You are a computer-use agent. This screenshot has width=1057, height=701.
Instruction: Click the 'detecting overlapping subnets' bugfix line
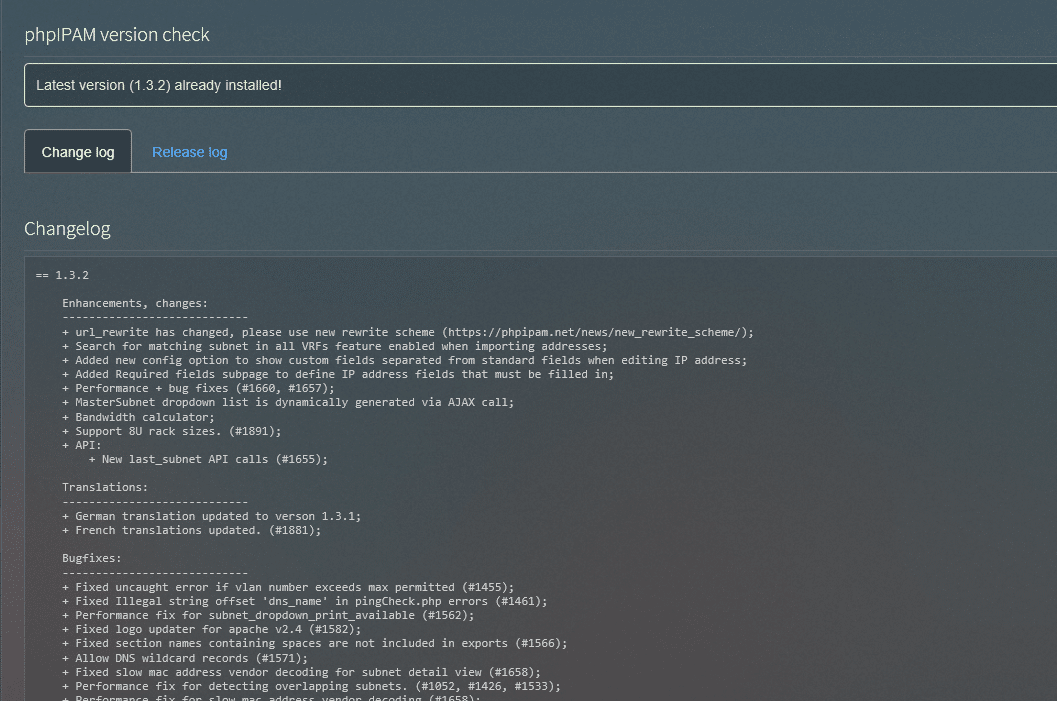[311, 687]
